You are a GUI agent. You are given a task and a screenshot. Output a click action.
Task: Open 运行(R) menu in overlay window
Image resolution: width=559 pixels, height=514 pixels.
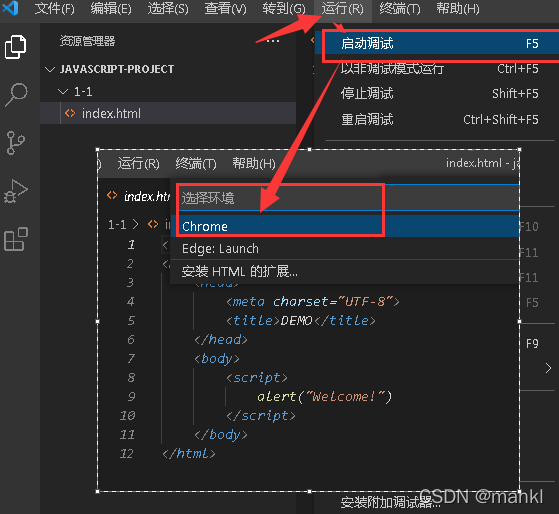tap(139, 164)
